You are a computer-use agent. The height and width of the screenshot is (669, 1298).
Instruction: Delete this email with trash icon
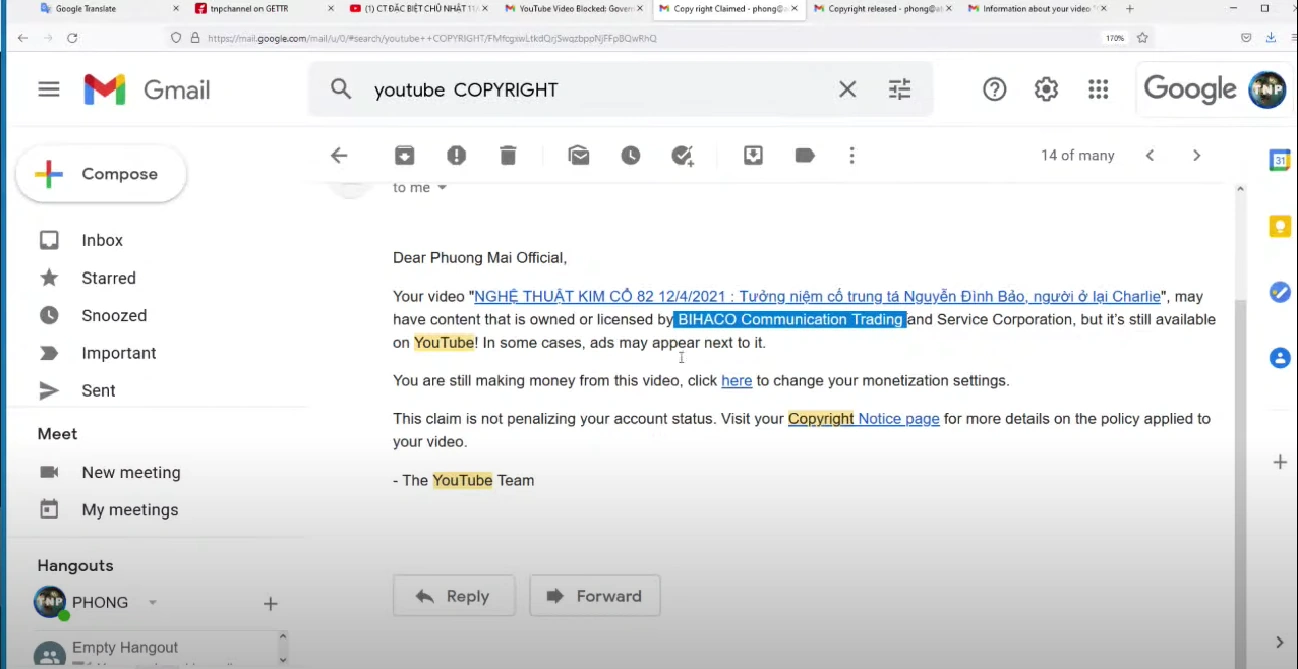point(508,155)
